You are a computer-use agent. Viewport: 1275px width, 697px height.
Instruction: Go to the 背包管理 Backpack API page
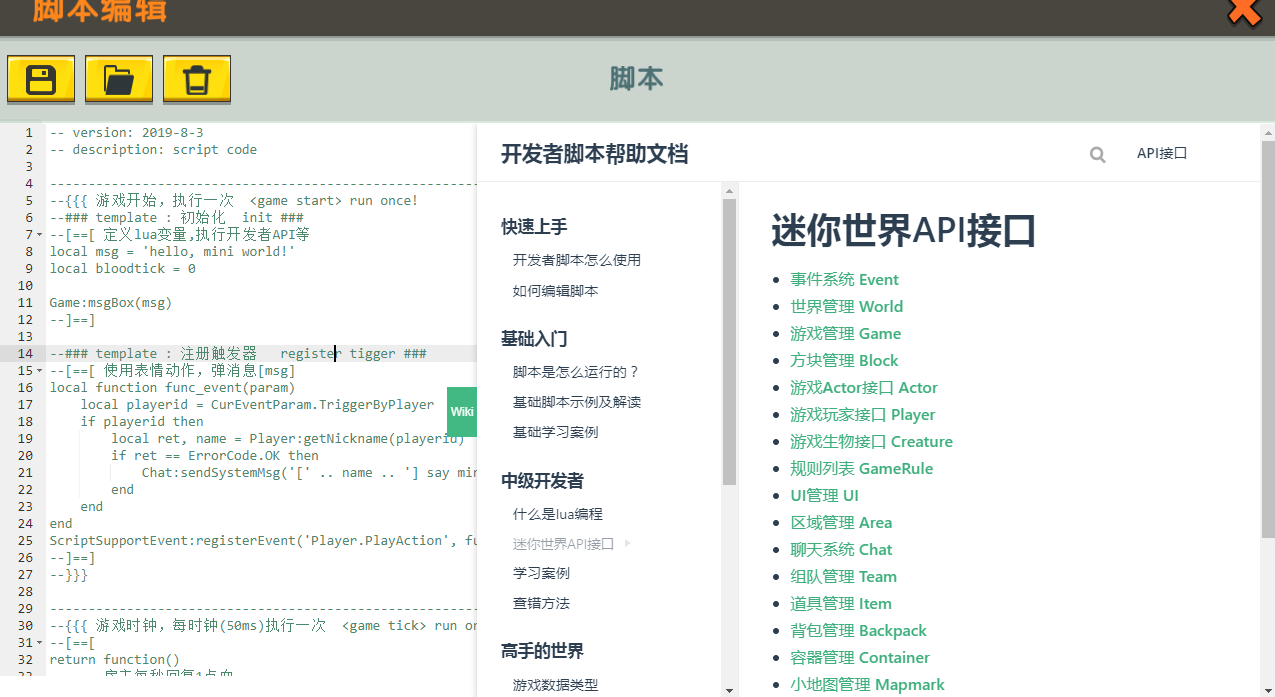[x=858, y=630]
